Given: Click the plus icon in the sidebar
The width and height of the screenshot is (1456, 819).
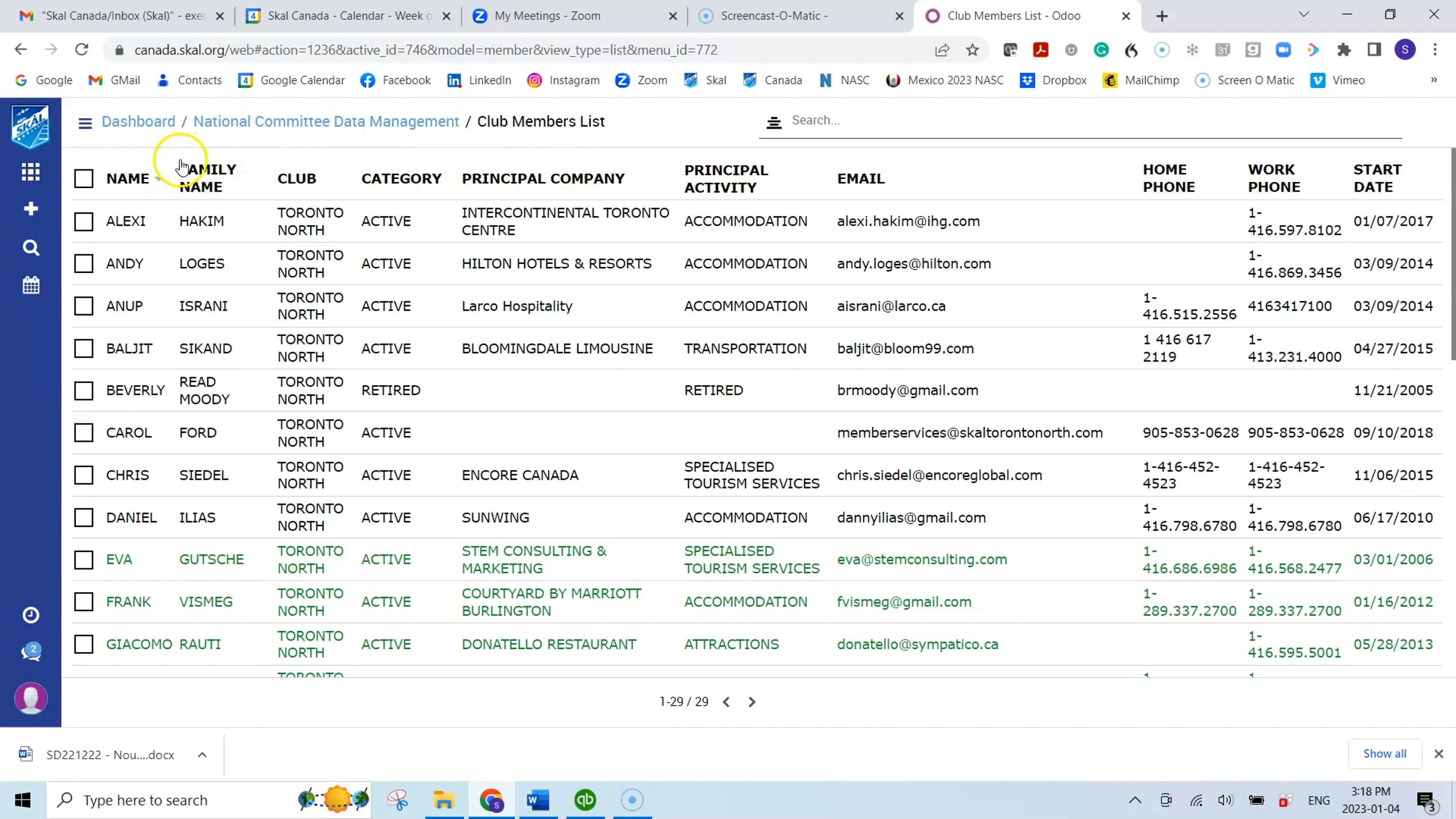Looking at the screenshot, I should coord(30,209).
